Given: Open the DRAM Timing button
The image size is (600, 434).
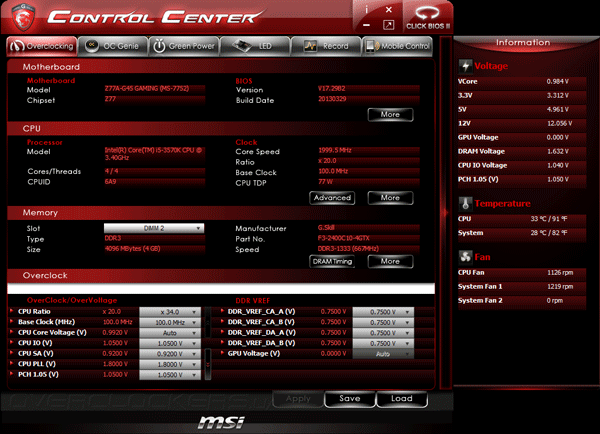Looking at the screenshot, I should pos(332,261).
